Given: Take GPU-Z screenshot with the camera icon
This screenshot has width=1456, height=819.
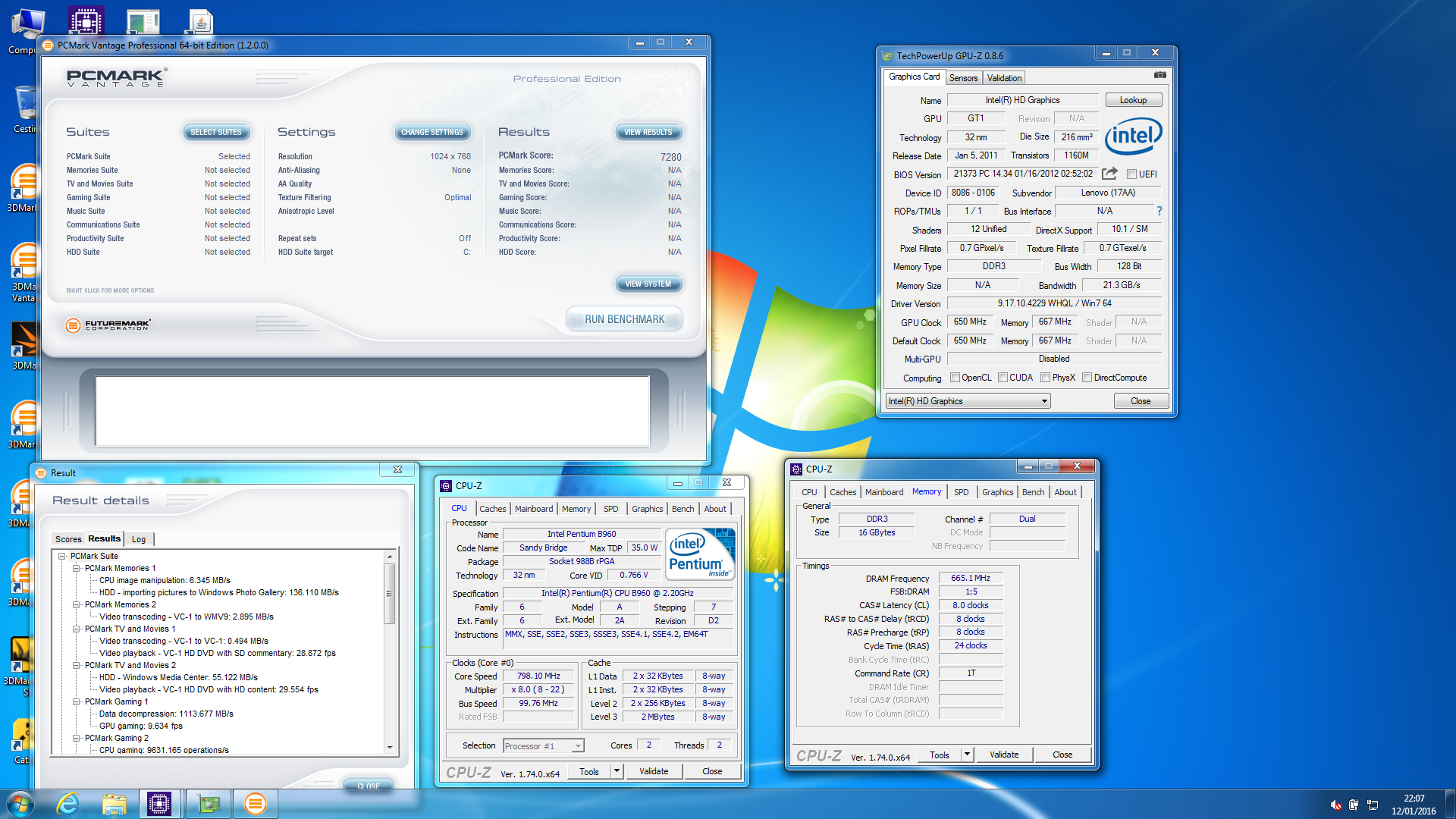Looking at the screenshot, I should [1159, 75].
